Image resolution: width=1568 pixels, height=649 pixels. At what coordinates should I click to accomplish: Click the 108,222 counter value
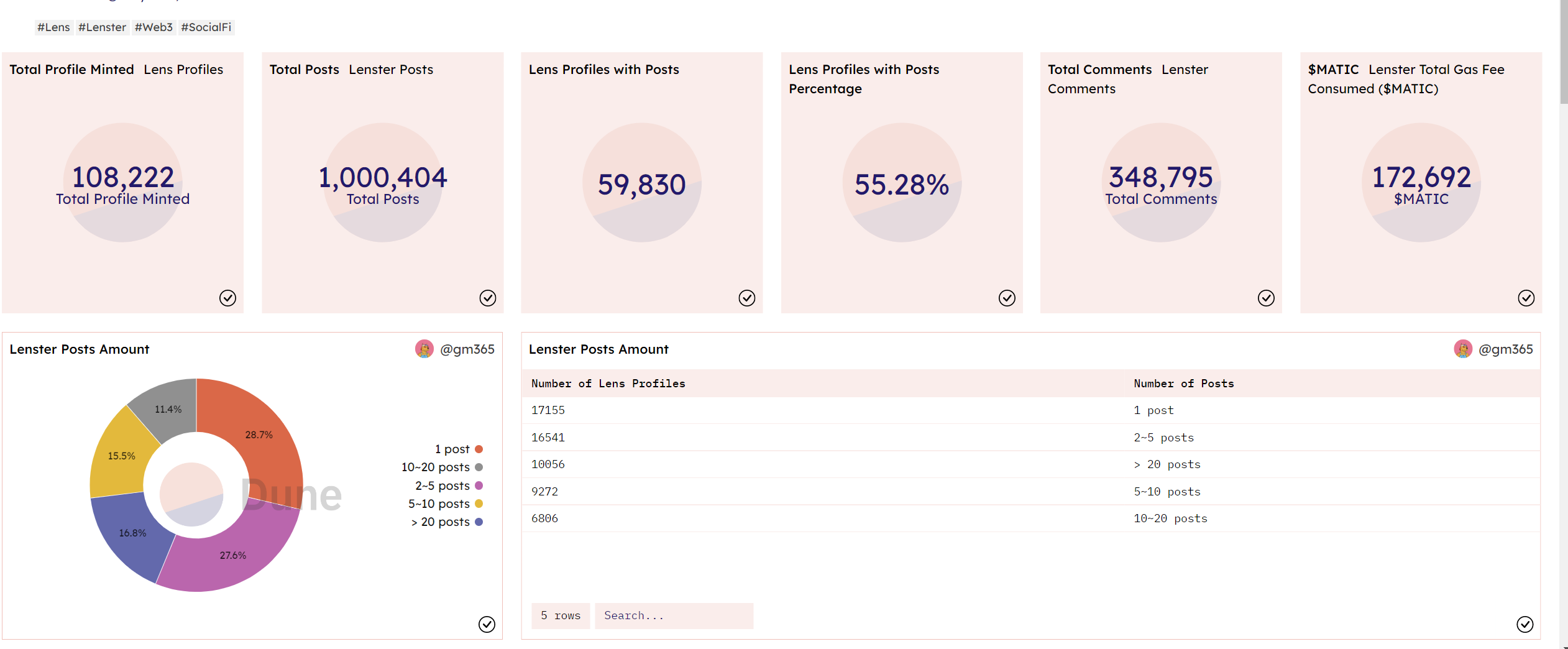pos(123,177)
